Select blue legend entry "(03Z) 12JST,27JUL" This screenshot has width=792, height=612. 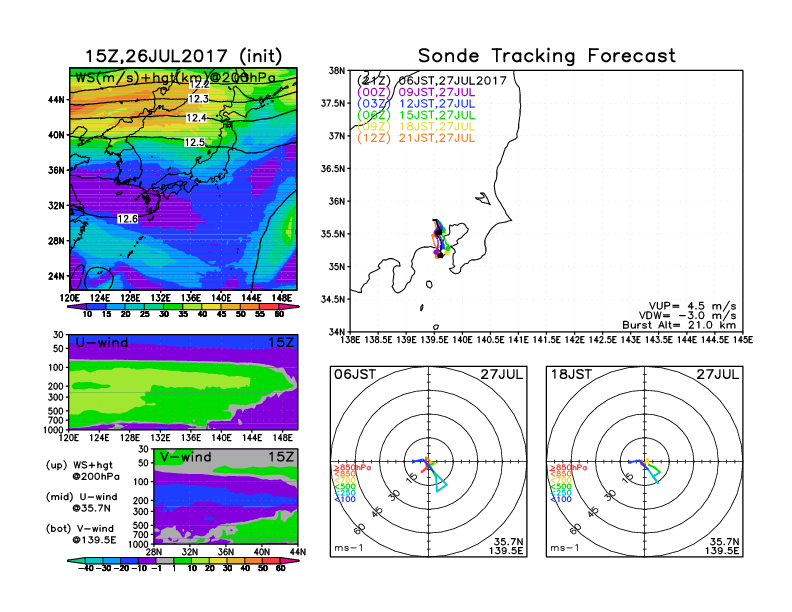coord(416,104)
